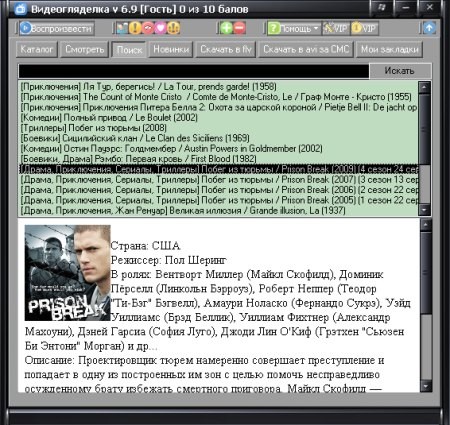
Task: Select 'Великая иллюзия' (1937) row
Action: (x=218, y=211)
